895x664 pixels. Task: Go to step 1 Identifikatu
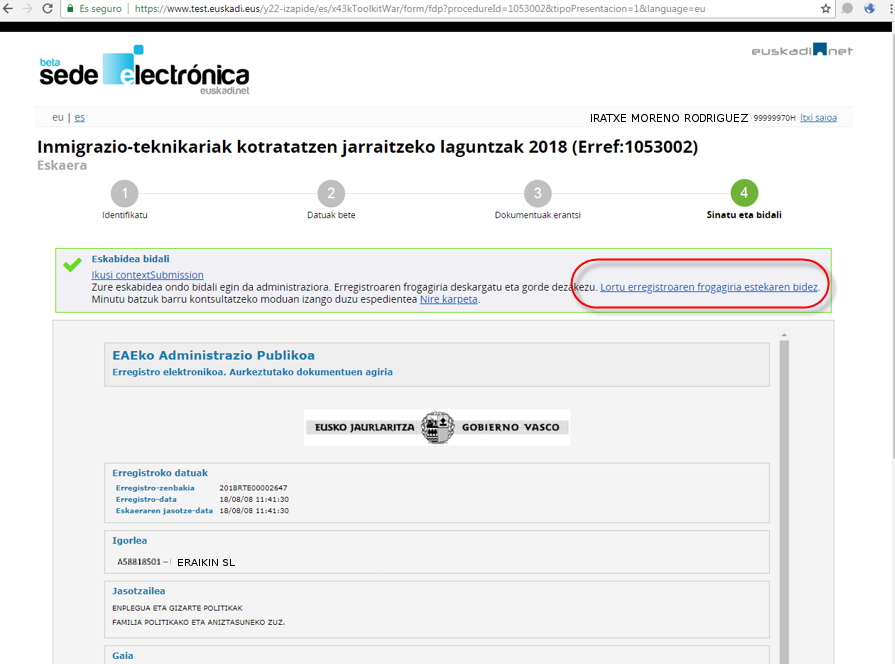(124, 193)
